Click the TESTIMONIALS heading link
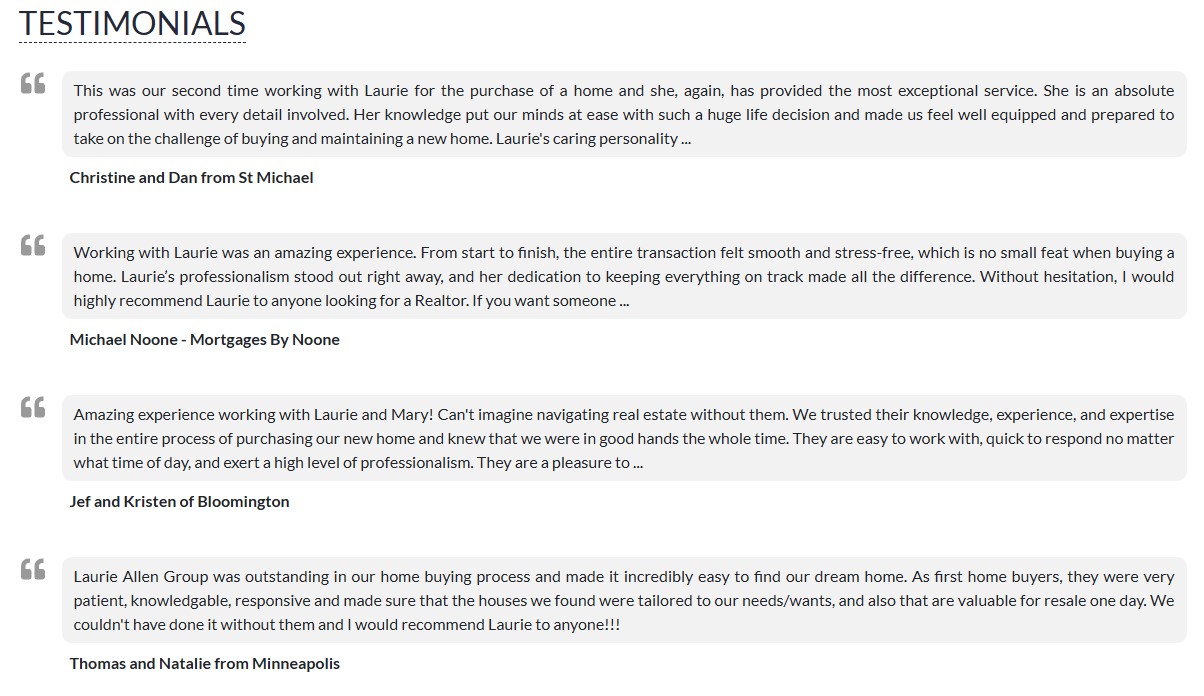This screenshot has width=1204, height=696. coord(132,23)
